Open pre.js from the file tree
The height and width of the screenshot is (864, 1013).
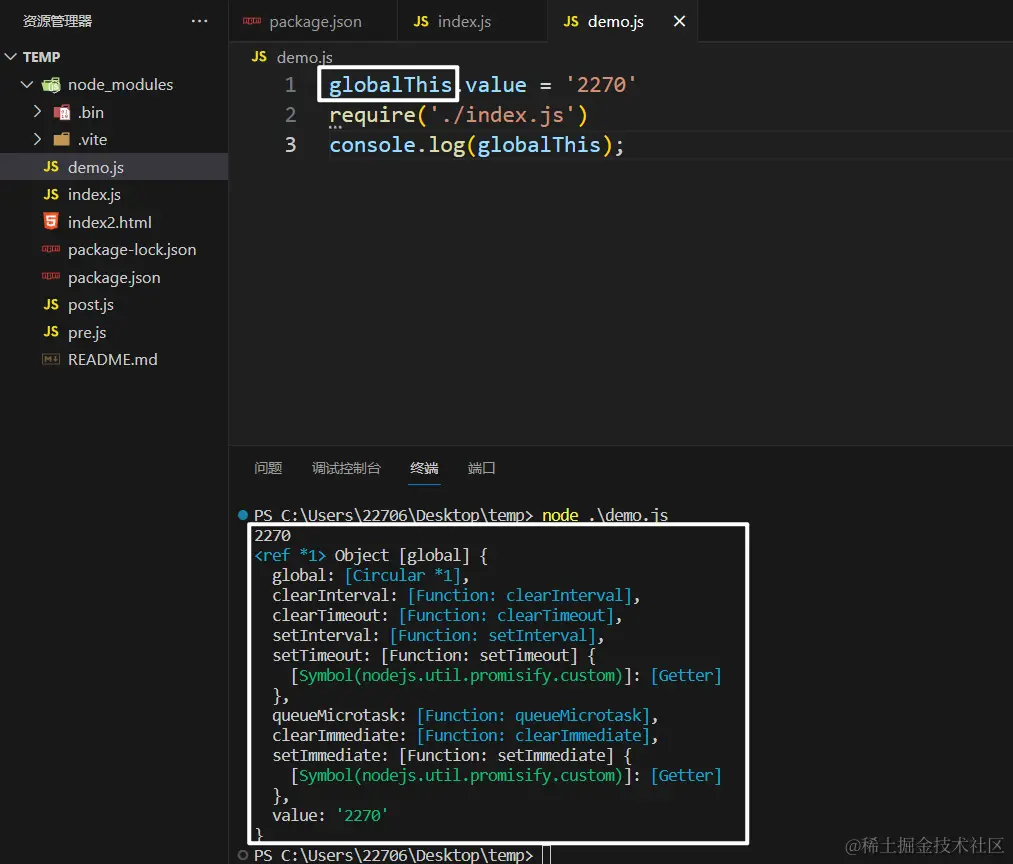(x=114, y=332)
